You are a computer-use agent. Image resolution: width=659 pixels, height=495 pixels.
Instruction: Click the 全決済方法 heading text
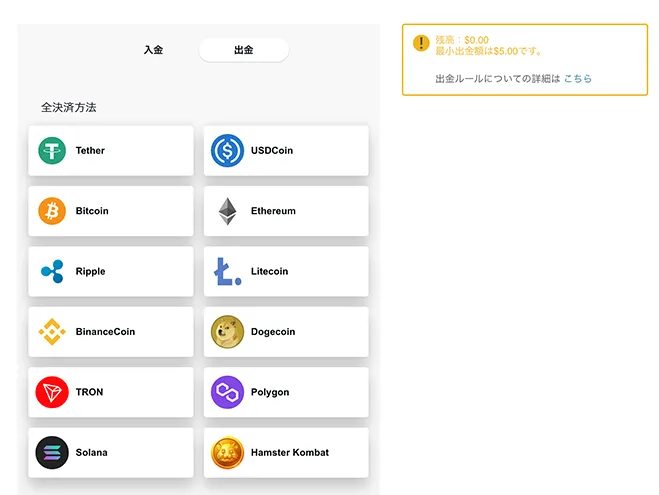pyautogui.click(x=69, y=108)
